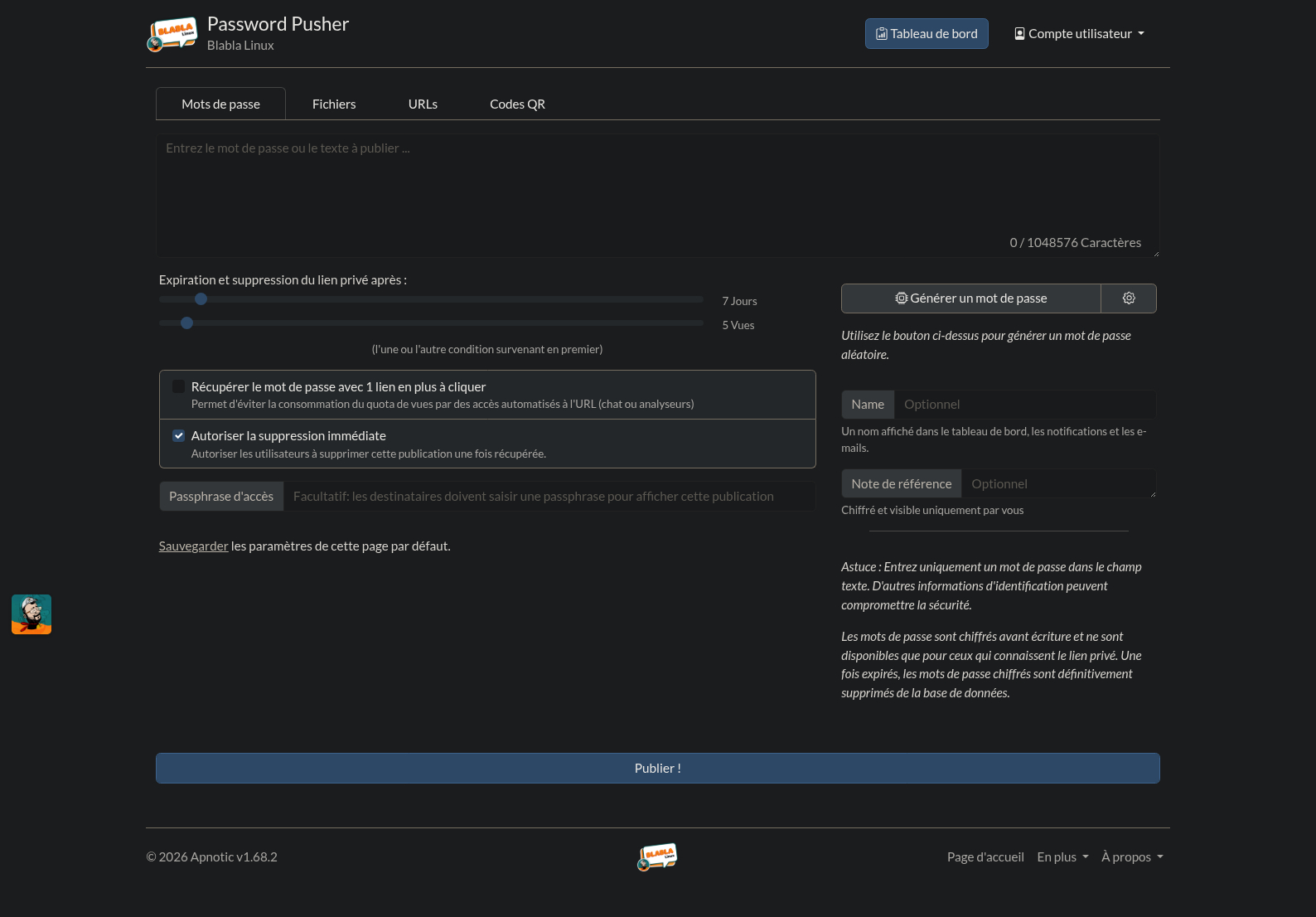Expand À propos footer dropdown
This screenshot has width=1316, height=917.
click(x=1131, y=857)
